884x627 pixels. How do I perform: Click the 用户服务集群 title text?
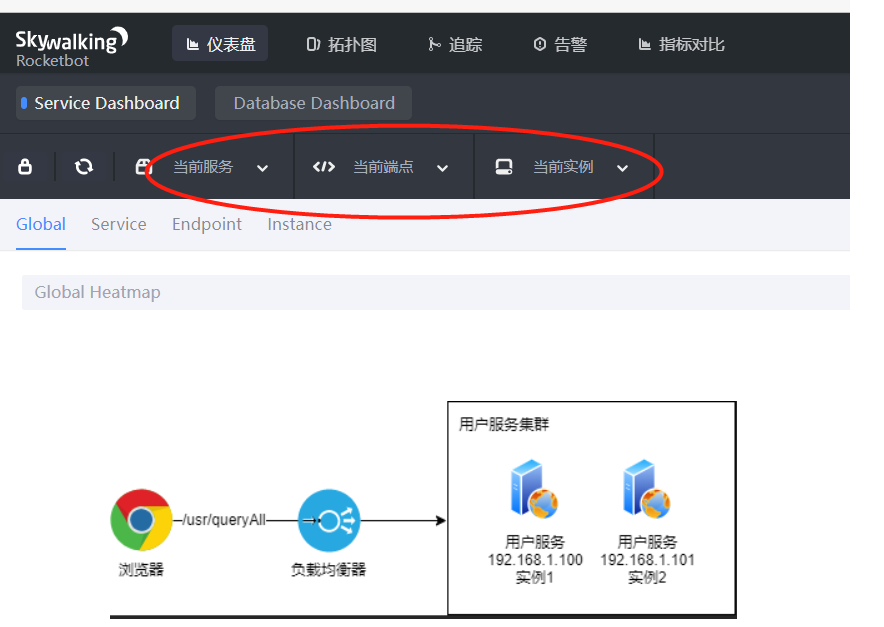503,424
